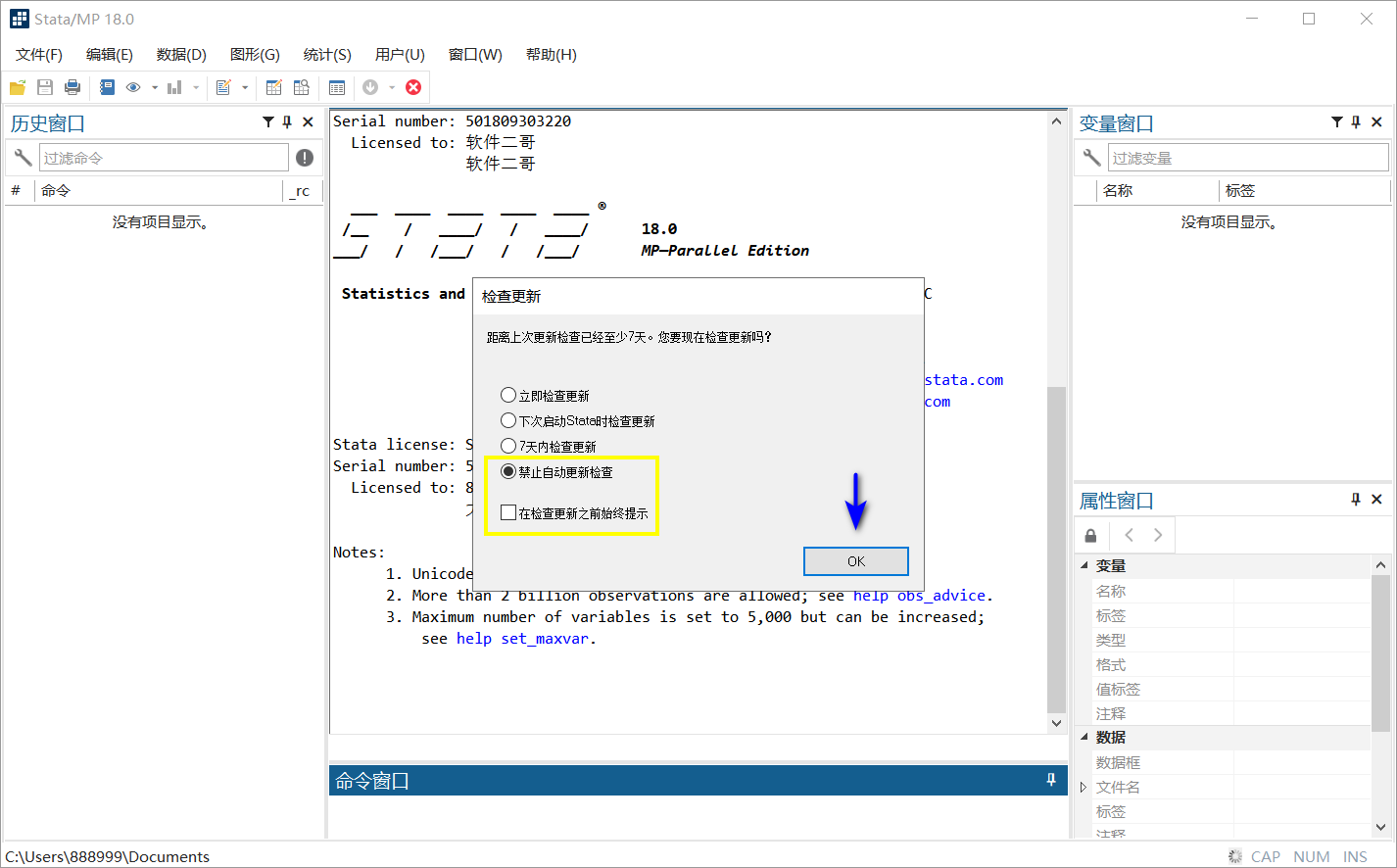Open the 编辑(E) menu
1397x868 pixels.
coord(110,55)
